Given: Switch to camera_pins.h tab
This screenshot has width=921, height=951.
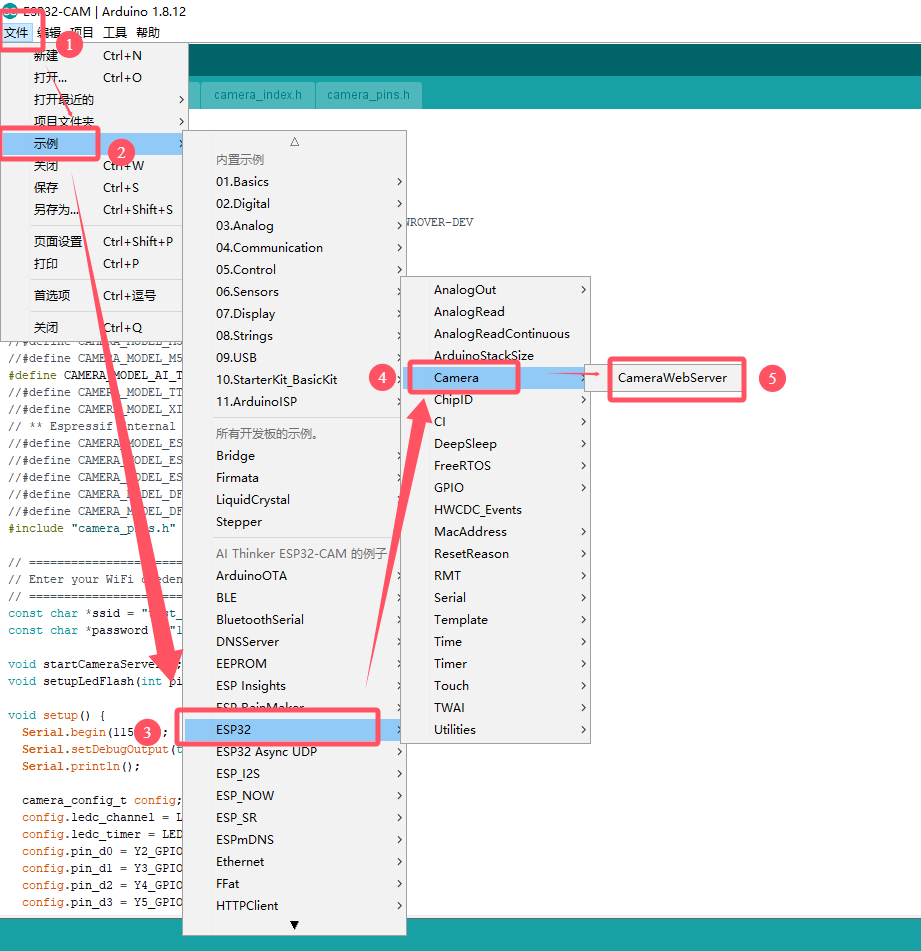Looking at the screenshot, I should click(x=368, y=95).
